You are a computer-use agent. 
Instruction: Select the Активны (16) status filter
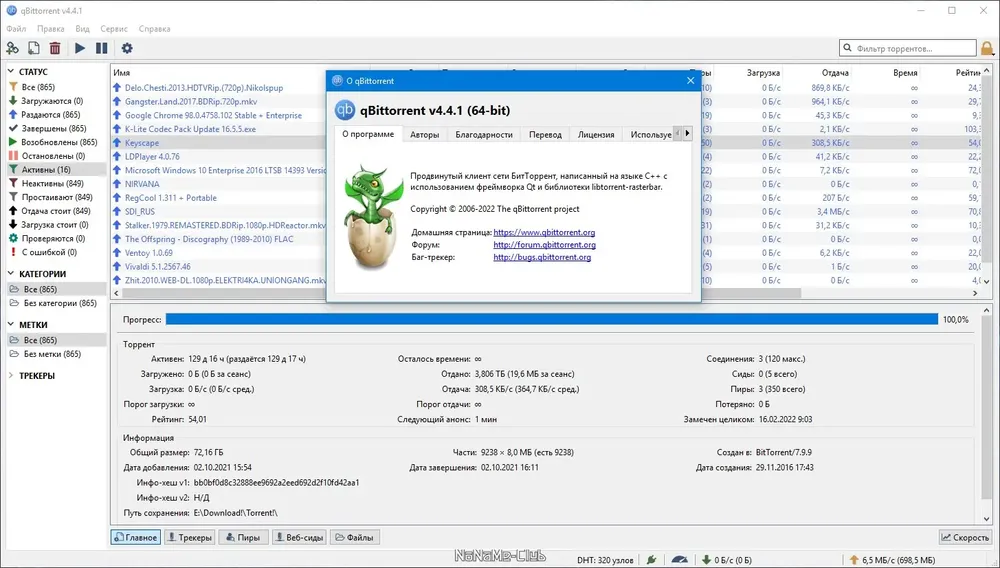click(56, 170)
